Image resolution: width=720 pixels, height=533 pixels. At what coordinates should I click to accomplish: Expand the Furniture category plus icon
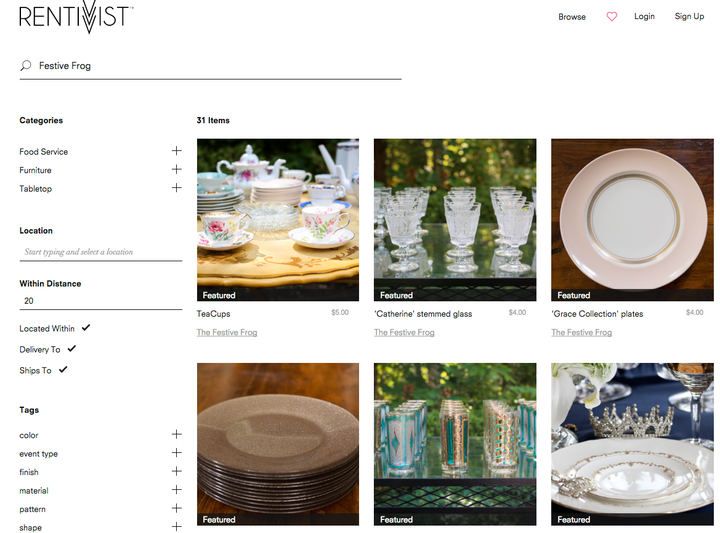pos(176,169)
